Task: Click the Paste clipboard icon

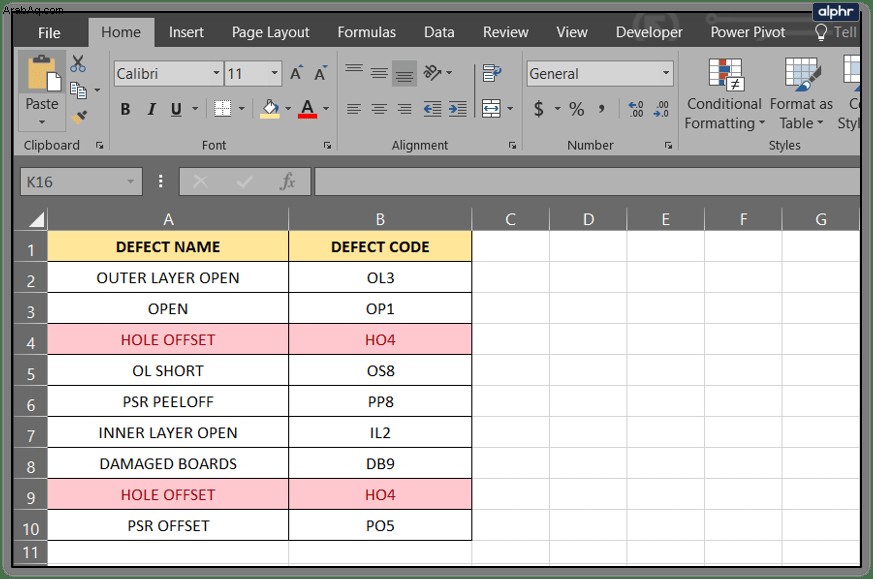Action: click(42, 73)
